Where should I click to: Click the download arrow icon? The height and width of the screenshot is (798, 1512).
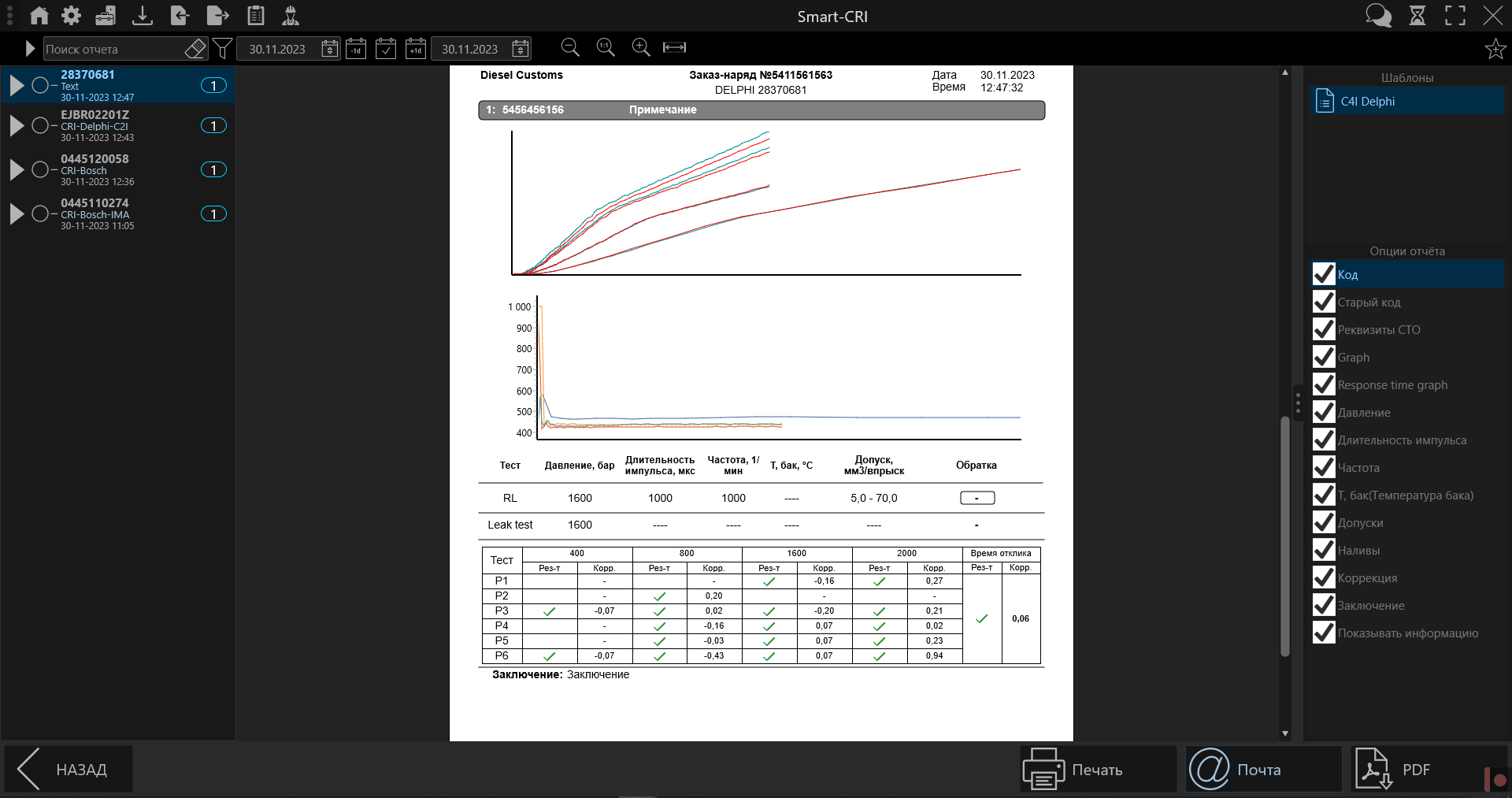click(143, 15)
